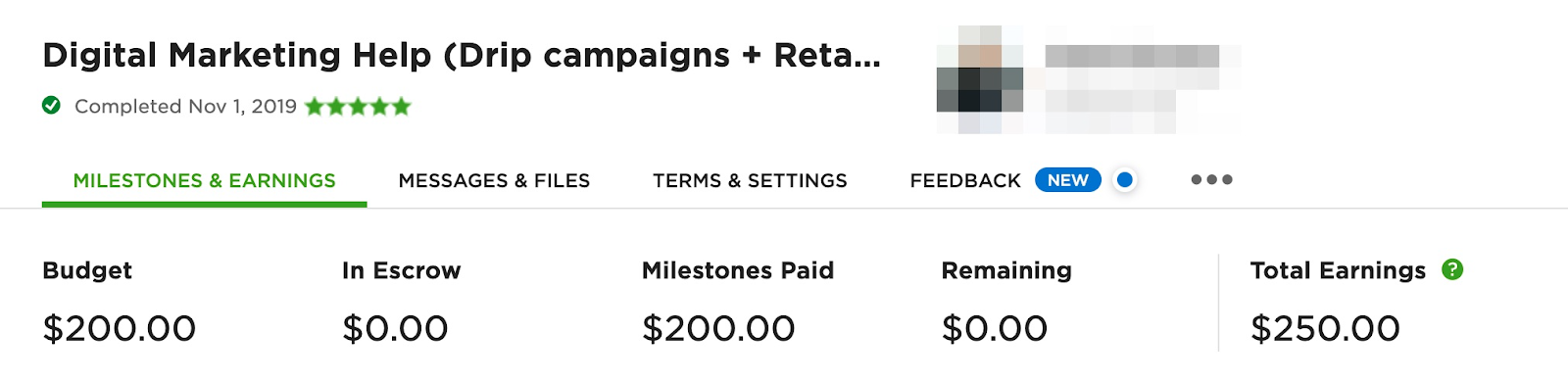Click the Budget amount $200.00
Image resolution: width=1568 pixels, height=381 pixels.
pos(120,328)
